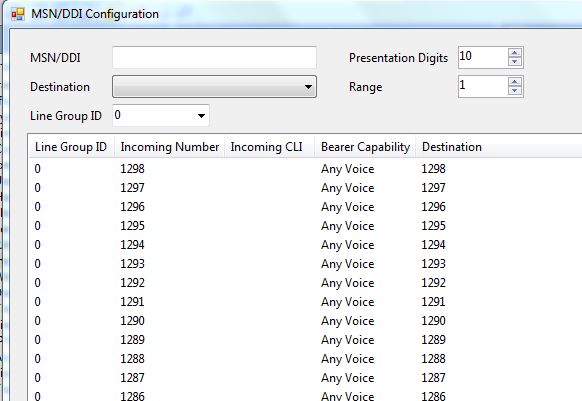Screen dimensions: 582x401
Task: Sort by Incoming Number column header
Action: pyautogui.click(x=169, y=147)
